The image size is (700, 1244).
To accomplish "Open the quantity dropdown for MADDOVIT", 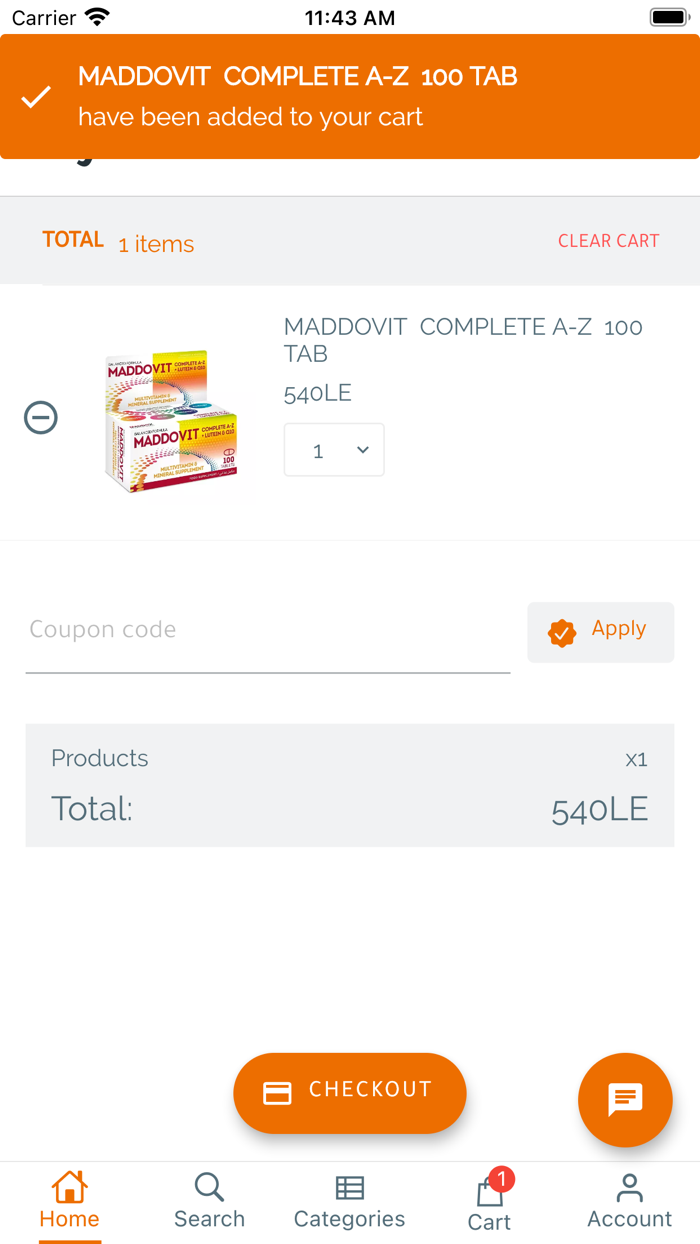I will click(334, 450).
